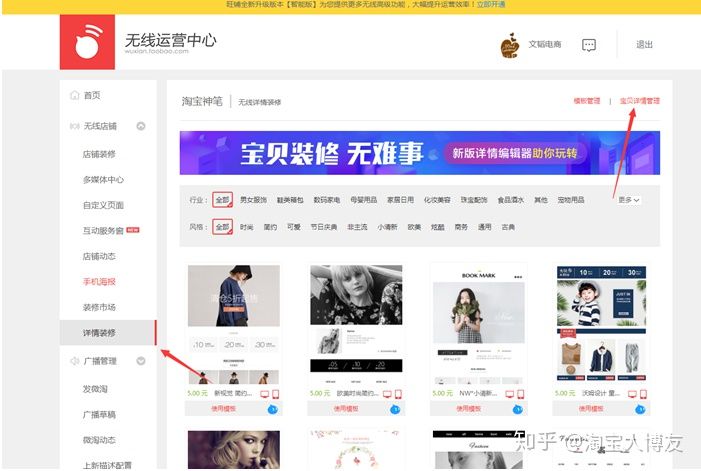Click 立即开通 in the yellow top banner

(491, 4)
